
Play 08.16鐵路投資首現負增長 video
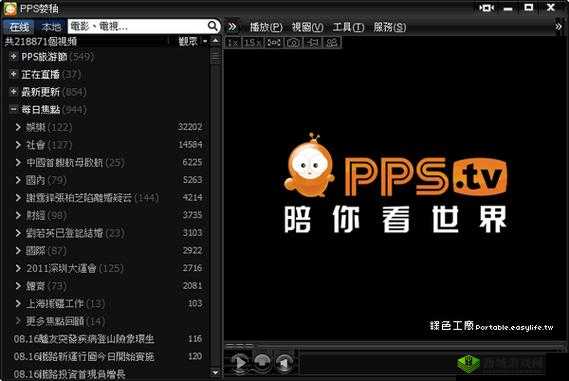(x=69, y=373)
